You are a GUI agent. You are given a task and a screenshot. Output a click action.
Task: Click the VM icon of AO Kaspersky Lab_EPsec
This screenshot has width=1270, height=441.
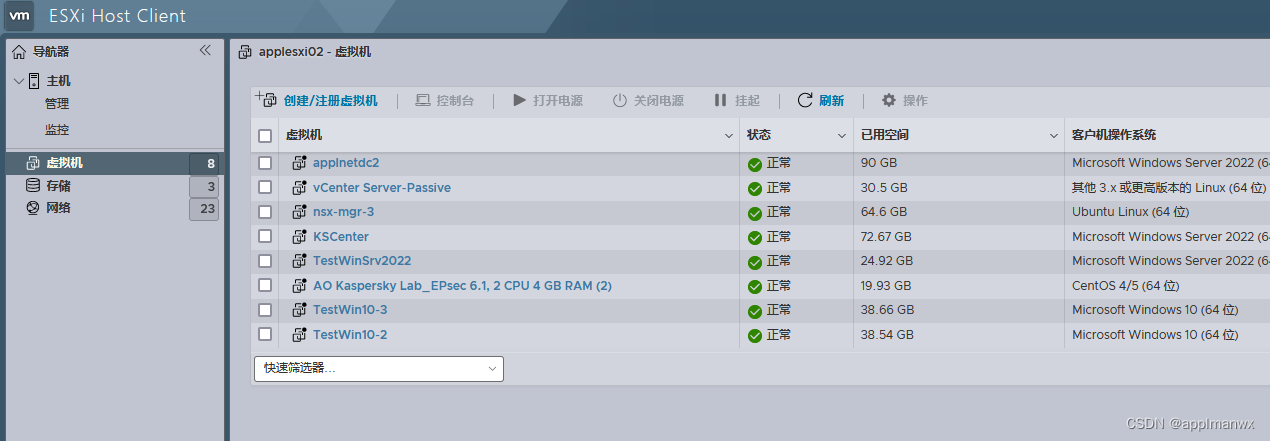point(299,286)
